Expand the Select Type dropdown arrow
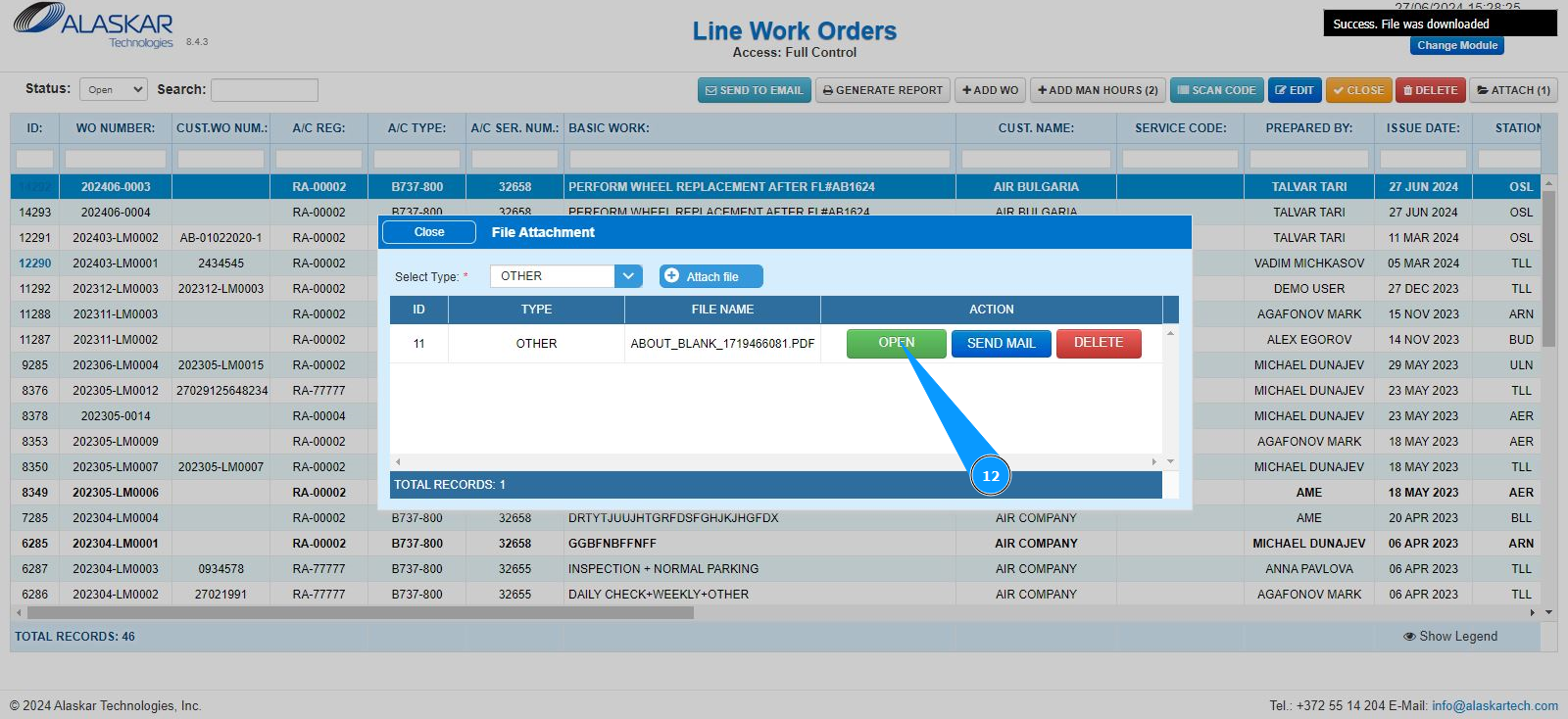The width and height of the screenshot is (1568, 719). [x=629, y=276]
